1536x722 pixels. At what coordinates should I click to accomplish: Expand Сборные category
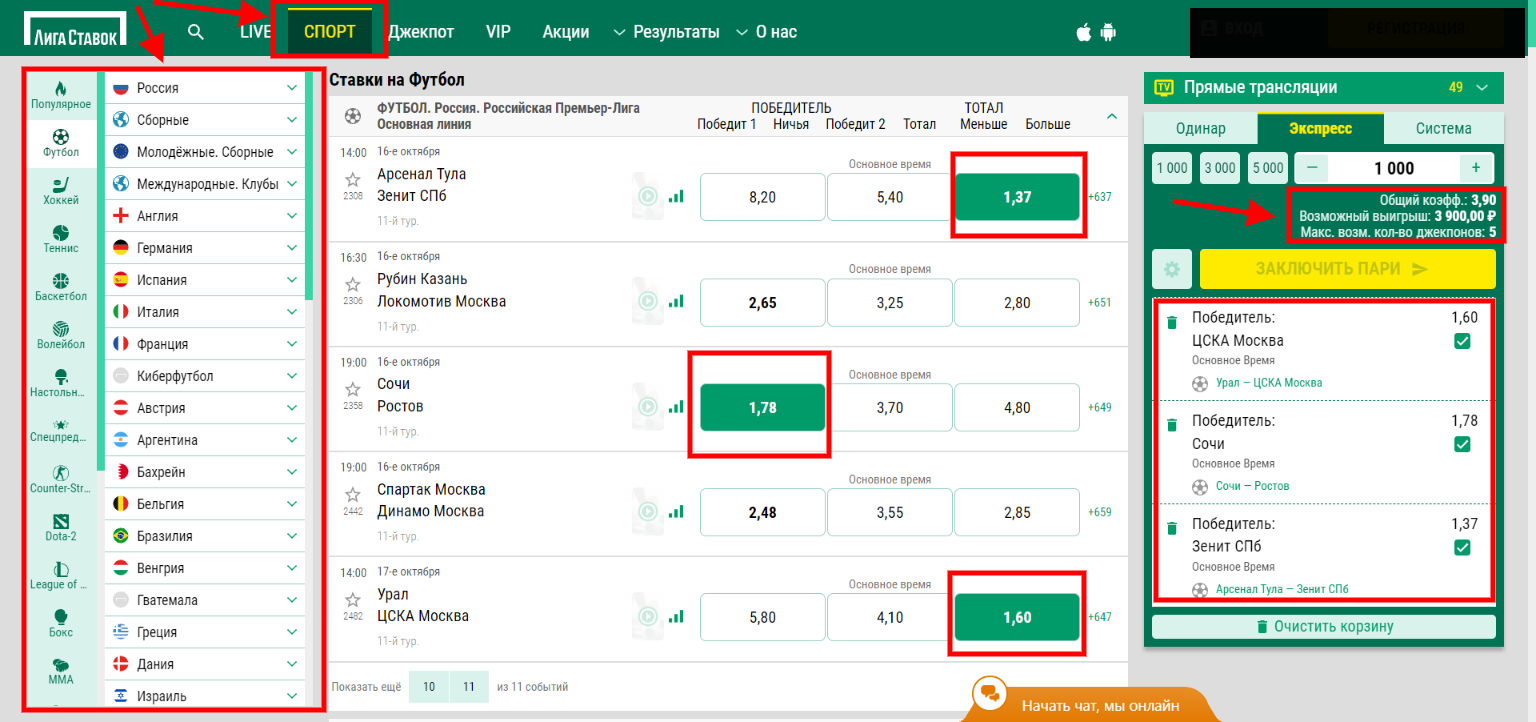coord(204,120)
